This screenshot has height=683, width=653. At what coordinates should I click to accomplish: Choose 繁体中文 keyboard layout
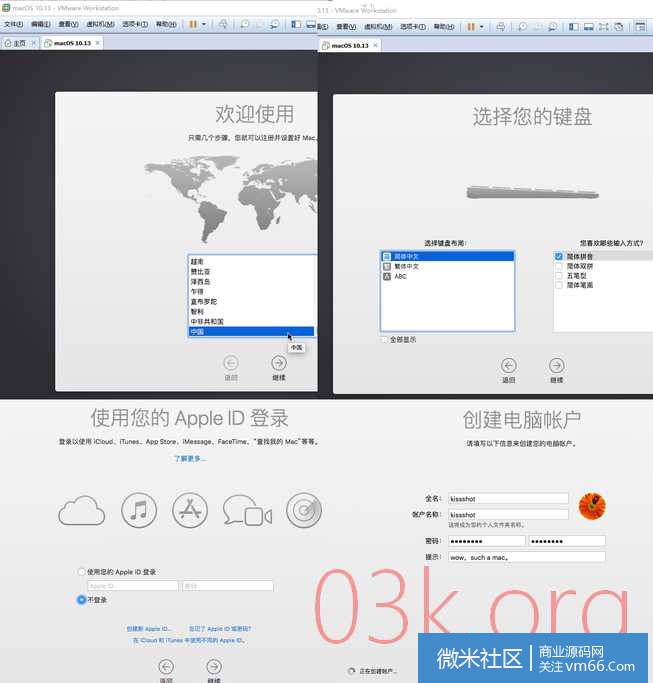pos(447,266)
